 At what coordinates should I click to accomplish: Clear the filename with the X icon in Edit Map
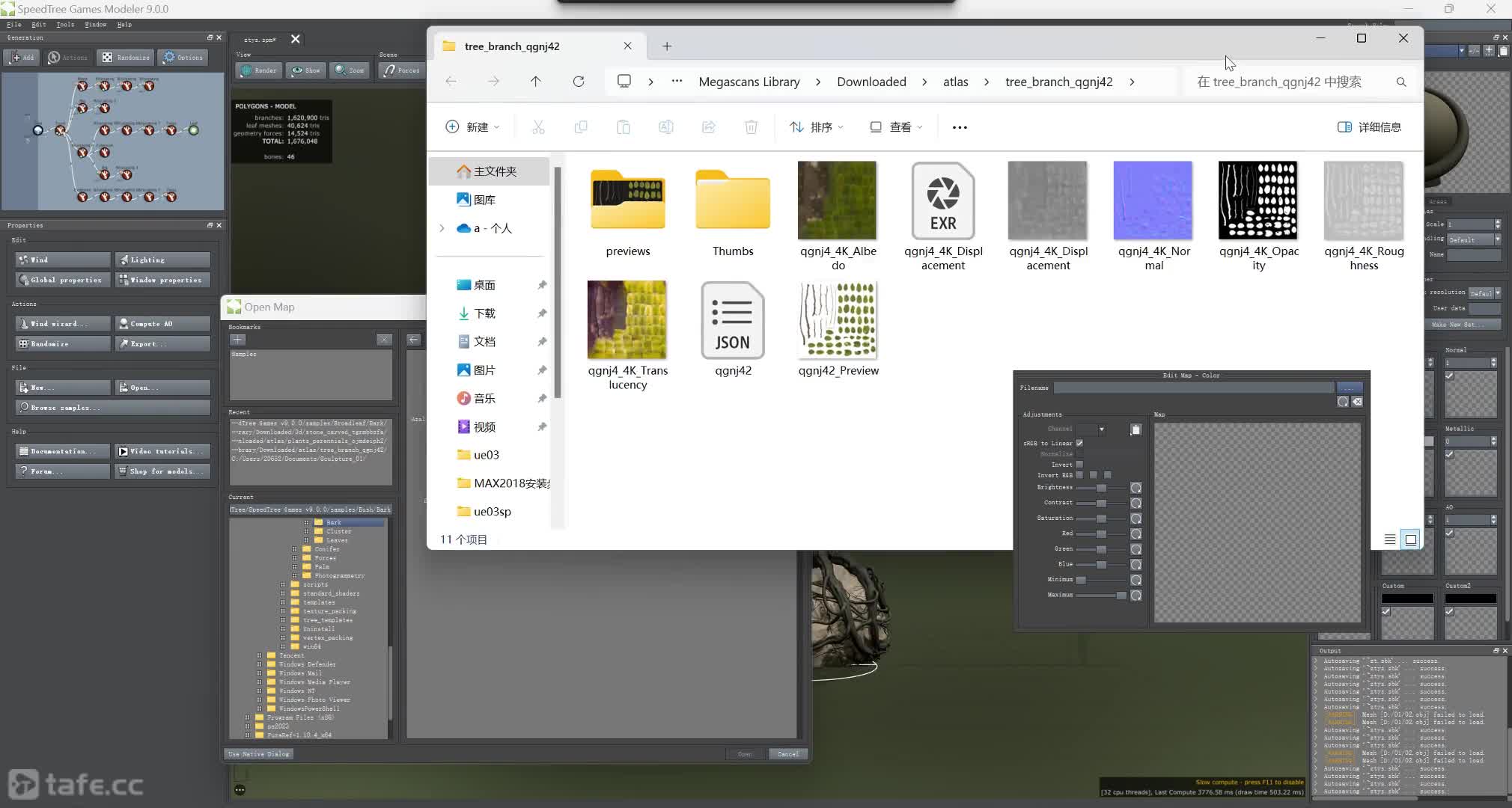click(1357, 402)
